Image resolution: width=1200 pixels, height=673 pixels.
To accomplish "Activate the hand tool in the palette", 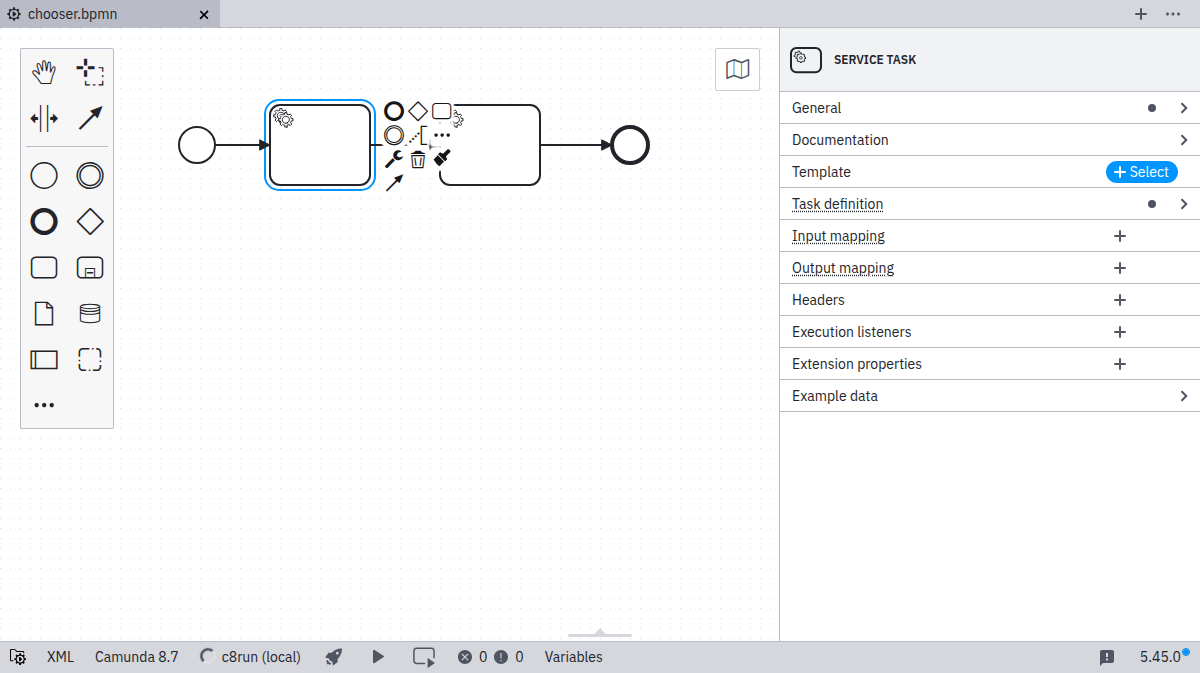I will tap(44, 72).
